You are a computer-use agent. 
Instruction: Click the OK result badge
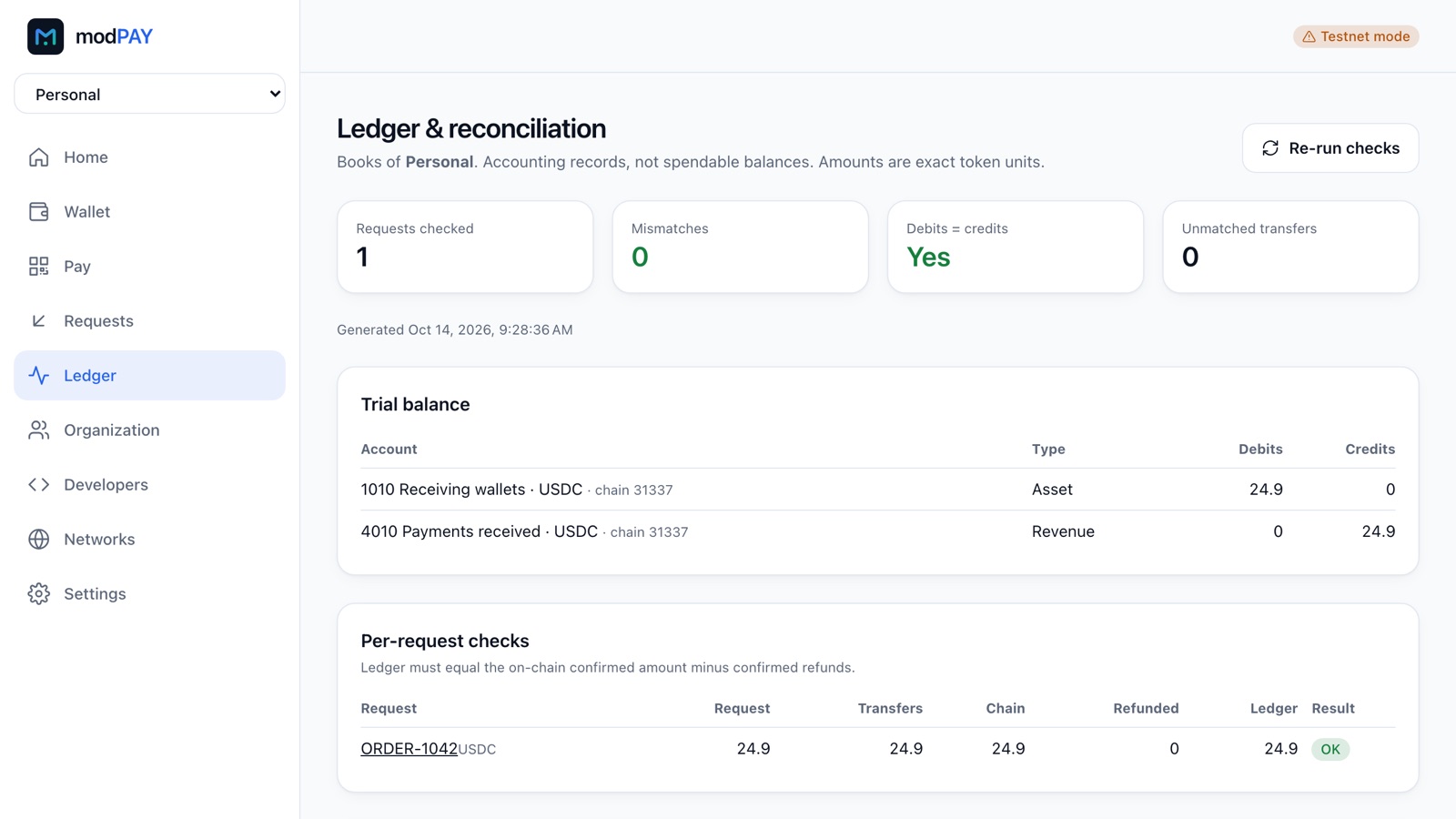[1330, 750]
